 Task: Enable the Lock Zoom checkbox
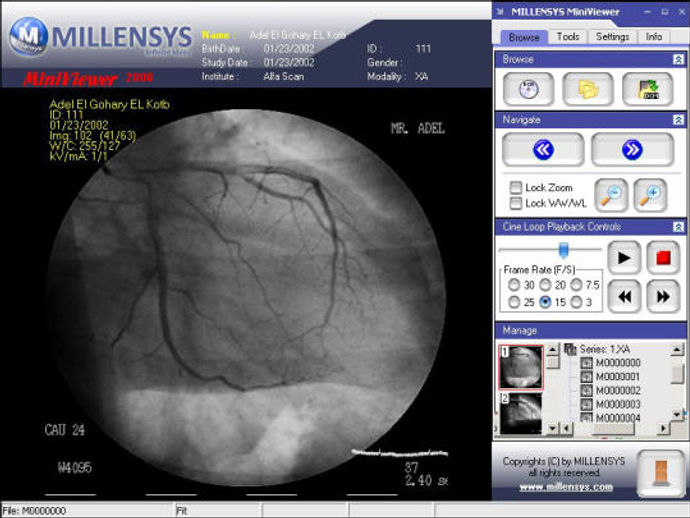click(x=516, y=188)
